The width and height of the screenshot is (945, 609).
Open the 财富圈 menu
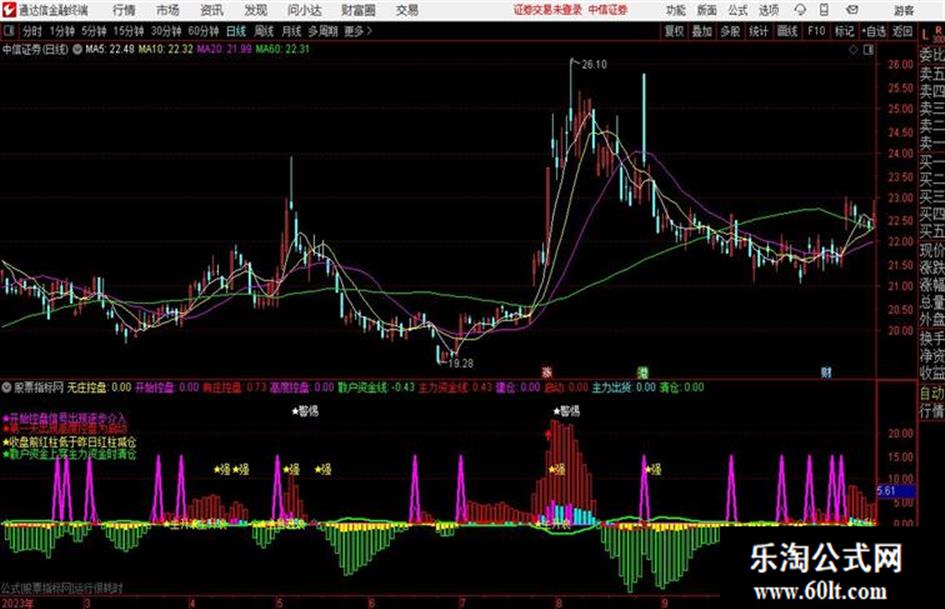[358, 10]
